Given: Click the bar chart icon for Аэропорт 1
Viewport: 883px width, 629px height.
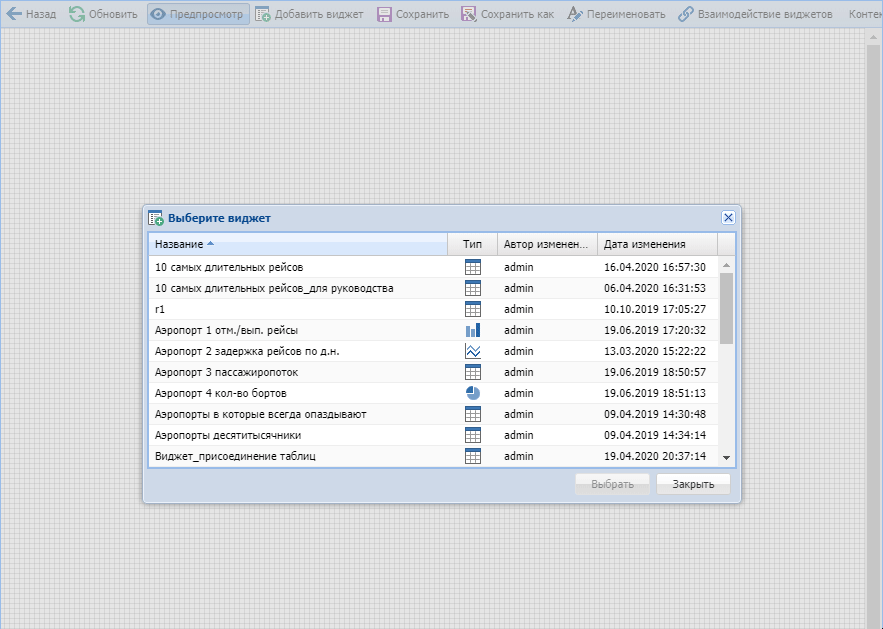Looking at the screenshot, I should coord(472,330).
